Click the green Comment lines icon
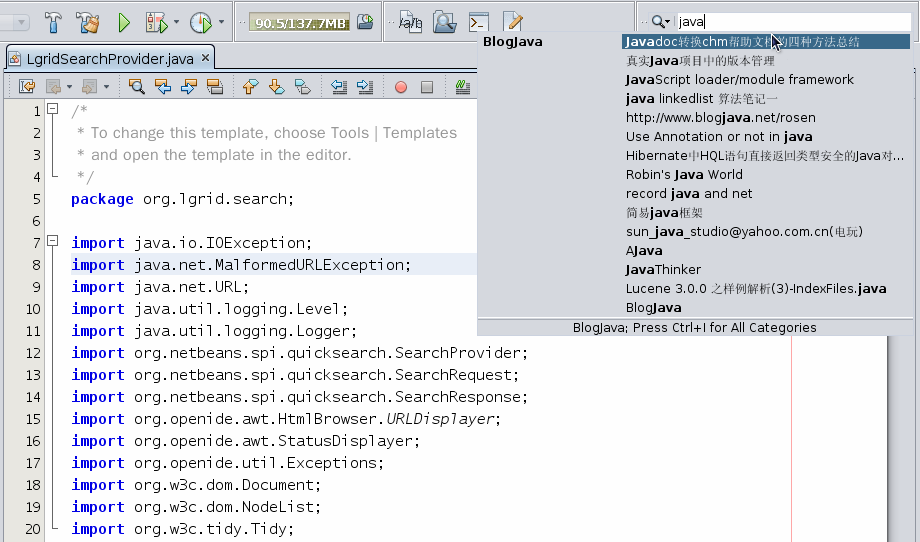Screen dimensions: 920x542 tap(463, 87)
